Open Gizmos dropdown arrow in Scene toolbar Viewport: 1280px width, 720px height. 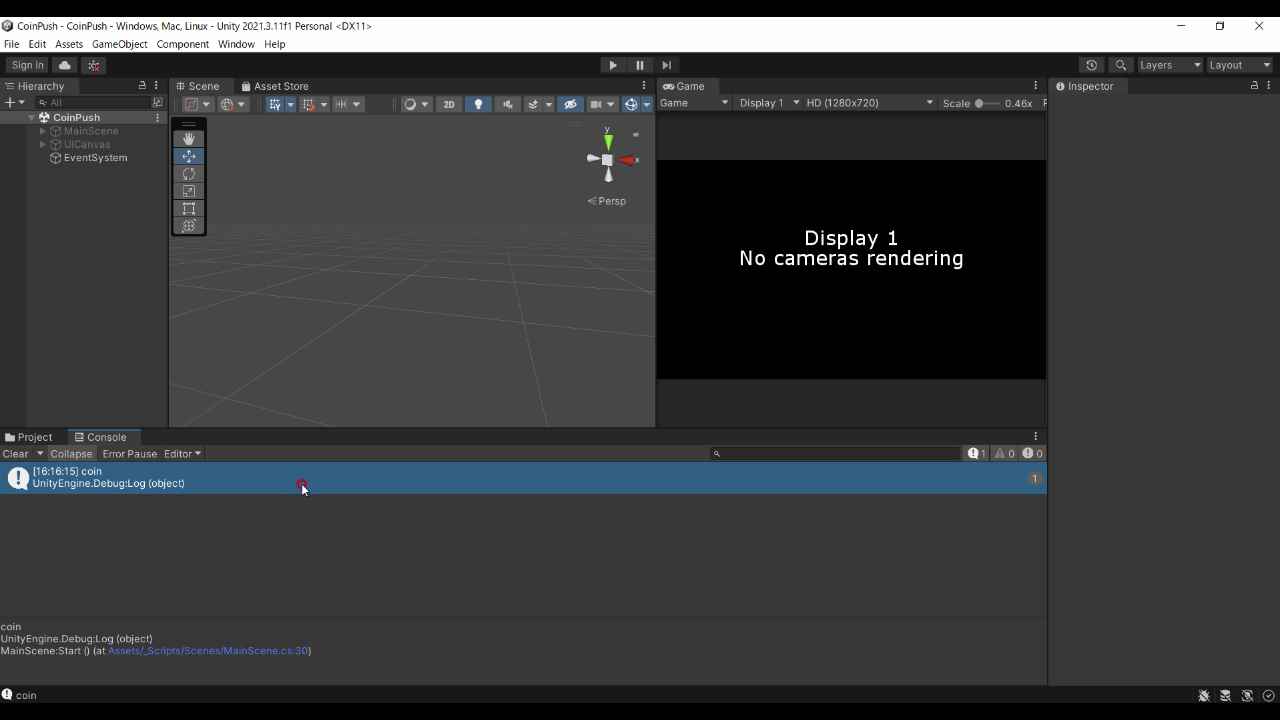pyautogui.click(x=647, y=104)
